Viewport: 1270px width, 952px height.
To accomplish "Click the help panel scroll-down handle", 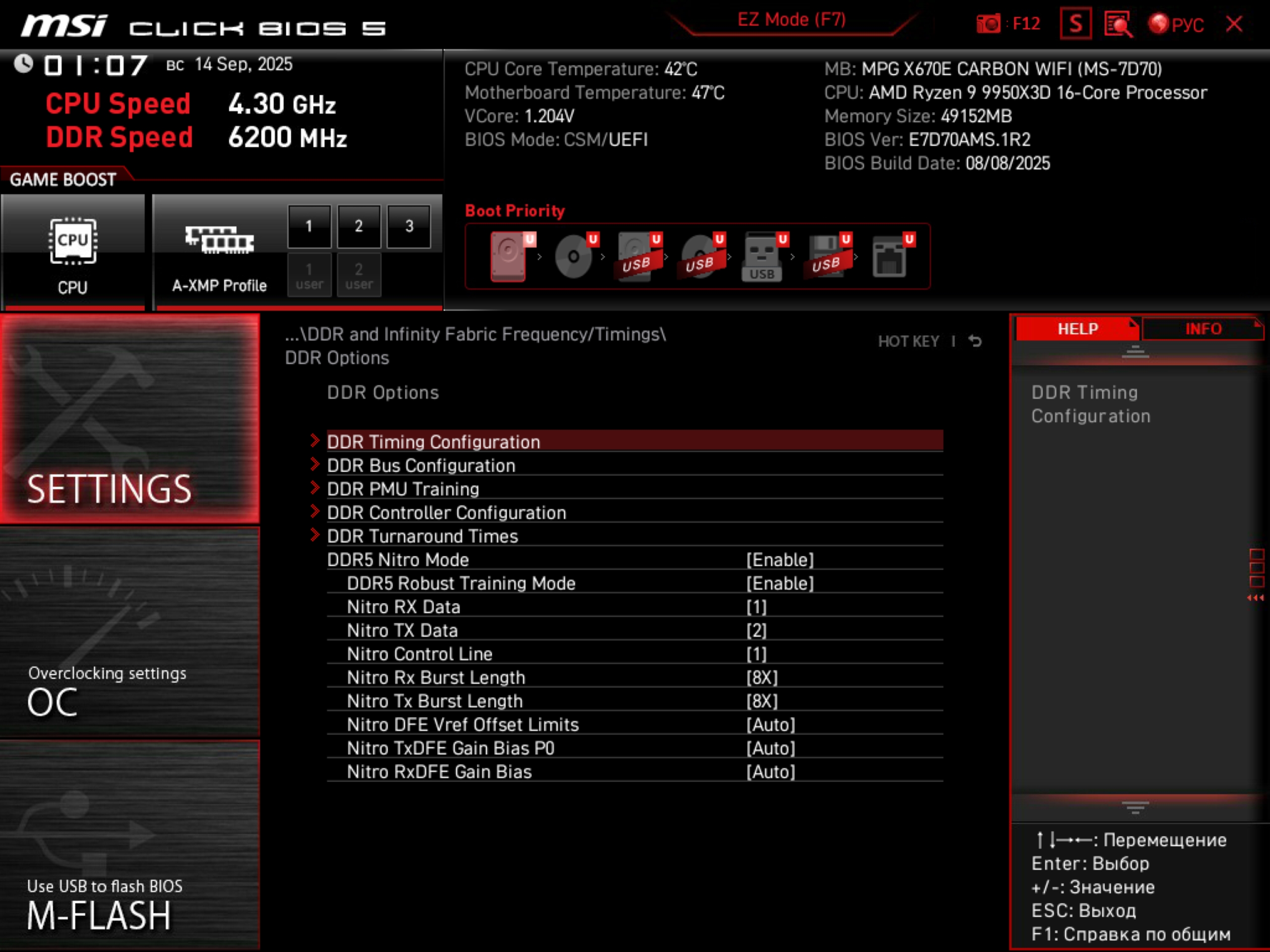I will (x=1135, y=808).
